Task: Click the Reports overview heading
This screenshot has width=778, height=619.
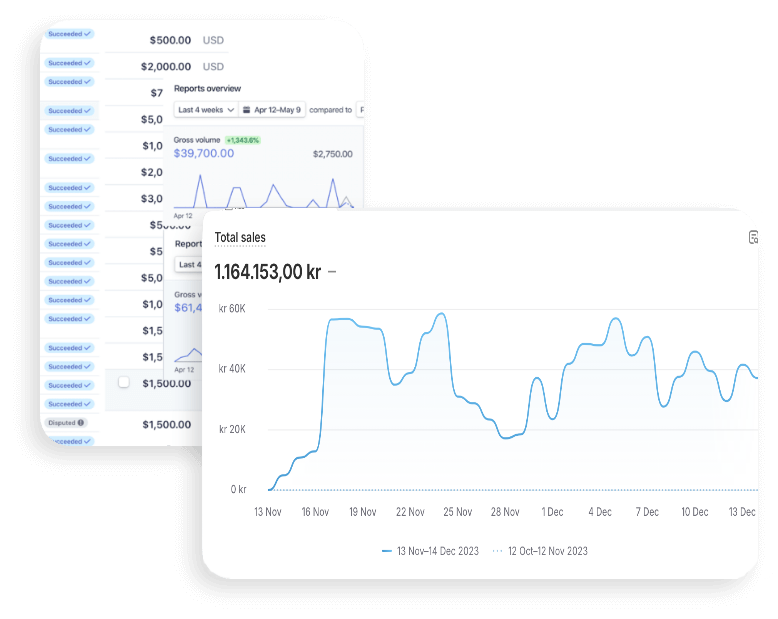Action: (207, 88)
